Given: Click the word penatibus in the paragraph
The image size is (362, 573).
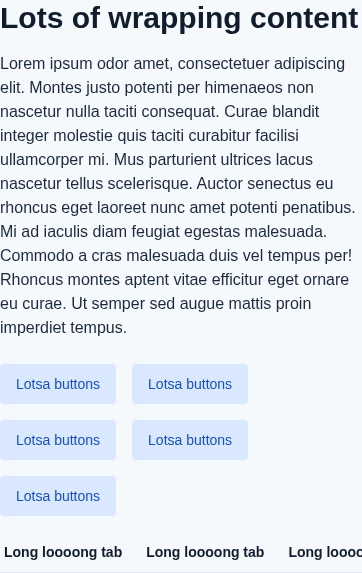Looking at the screenshot, I should [x=319, y=208].
